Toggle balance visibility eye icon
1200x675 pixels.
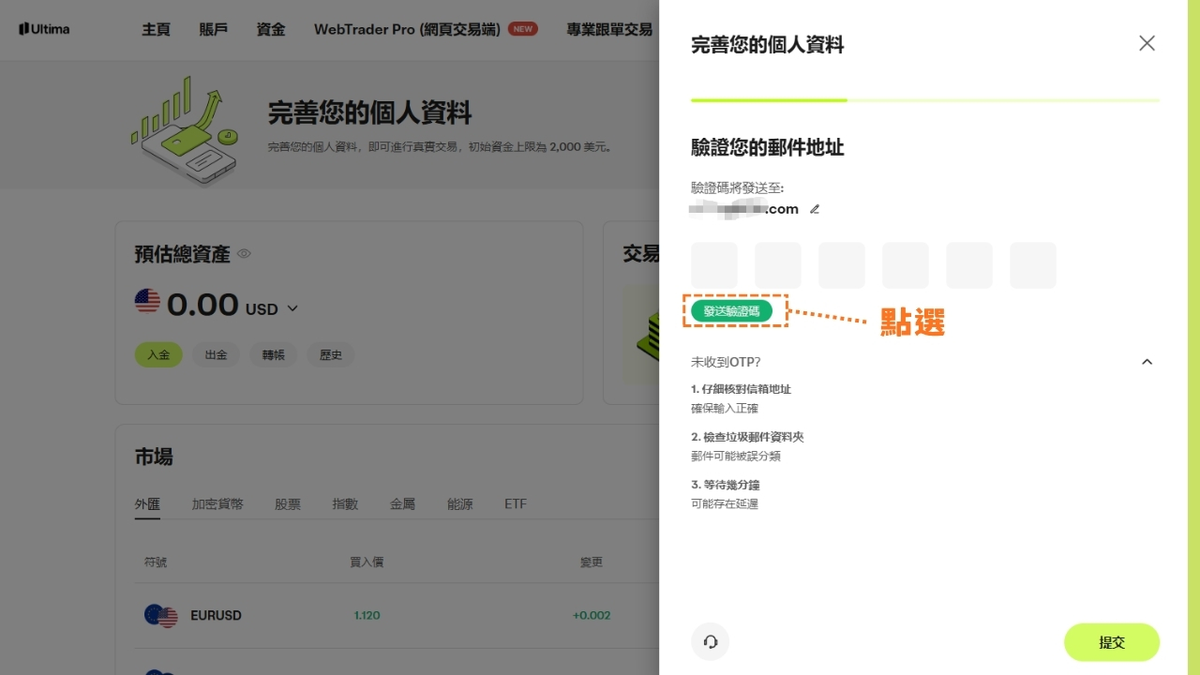pos(244,254)
